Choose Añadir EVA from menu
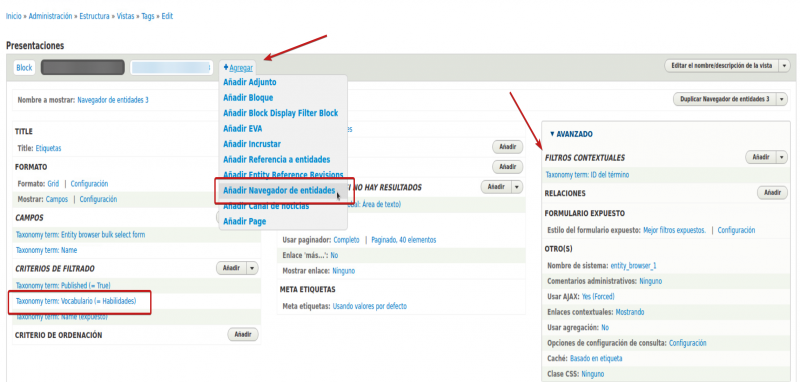This screenshot has height=382, width=800. click(x=242, y=129)
